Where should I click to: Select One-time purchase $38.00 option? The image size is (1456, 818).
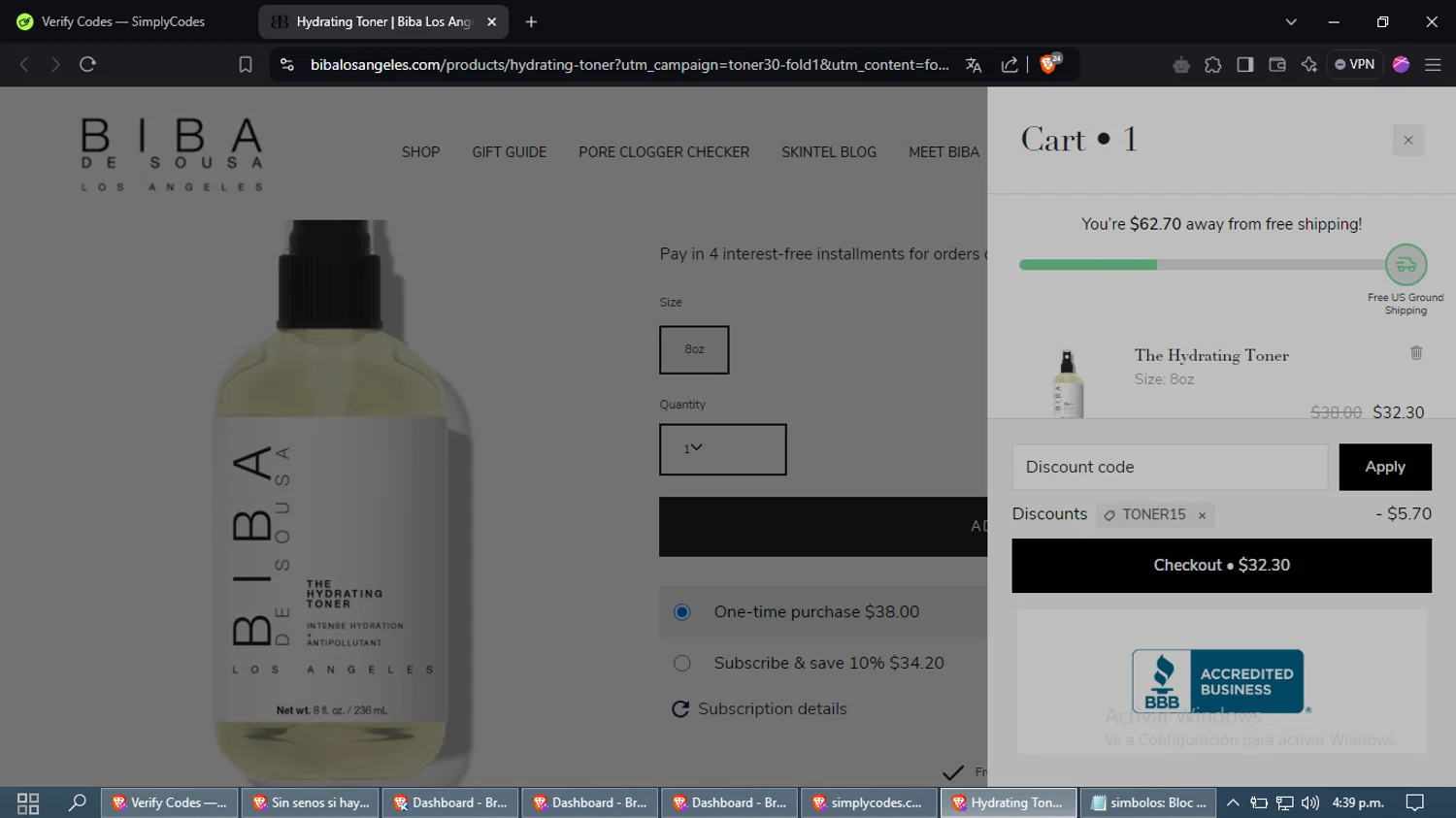click(x=682, y=612)
